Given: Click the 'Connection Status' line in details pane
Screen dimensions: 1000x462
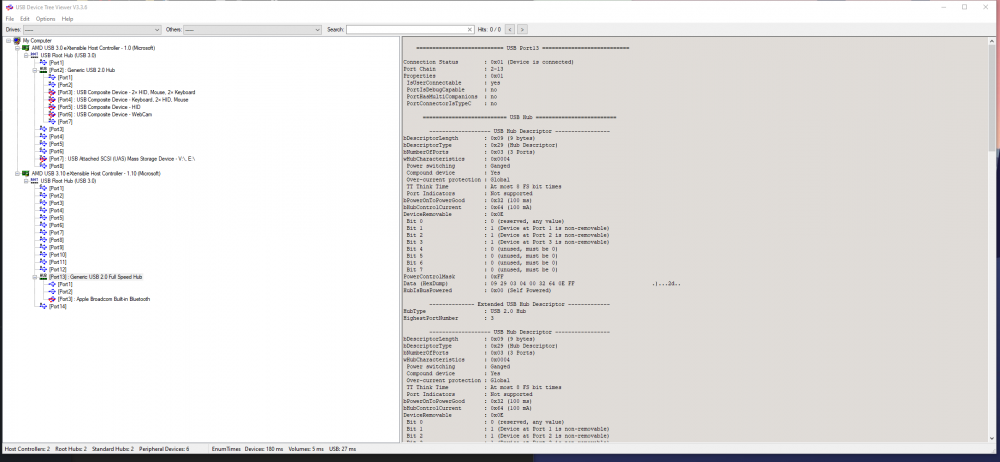Looking at the screenshot, I should point(489,62).
